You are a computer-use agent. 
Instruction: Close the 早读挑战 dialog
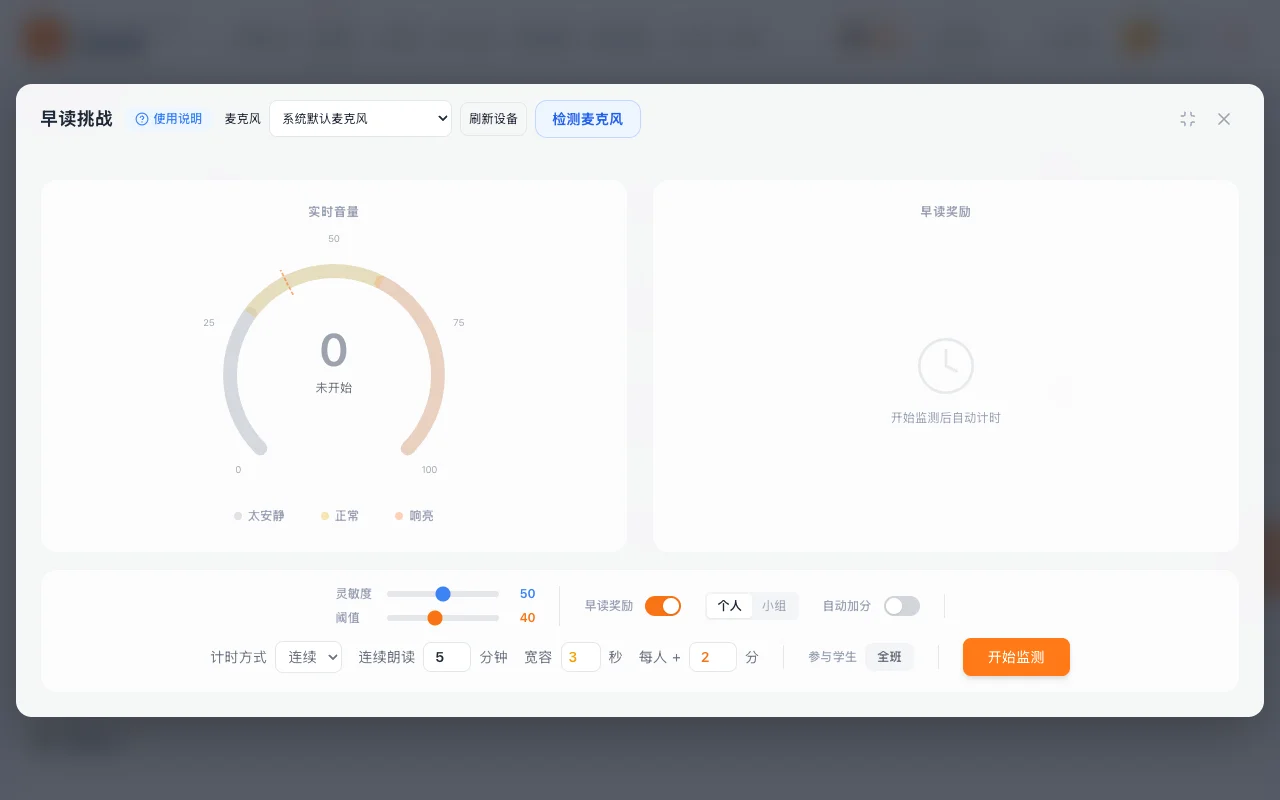click(x=1224, y=119)
